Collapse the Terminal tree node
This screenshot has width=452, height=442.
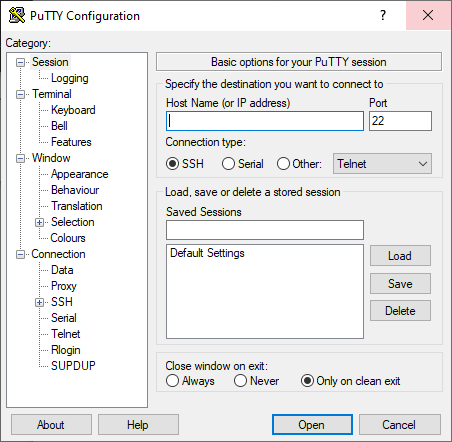tap(21, 94)
